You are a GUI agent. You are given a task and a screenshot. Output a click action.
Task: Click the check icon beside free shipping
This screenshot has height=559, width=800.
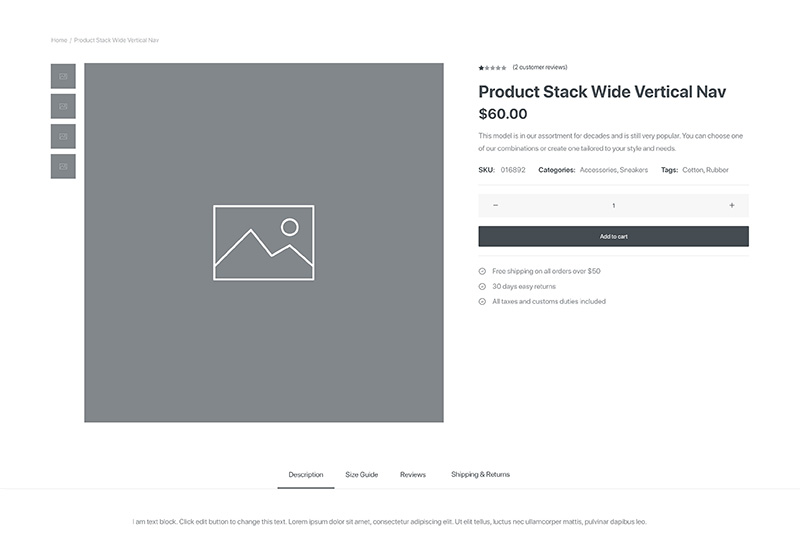pos(482,271)
